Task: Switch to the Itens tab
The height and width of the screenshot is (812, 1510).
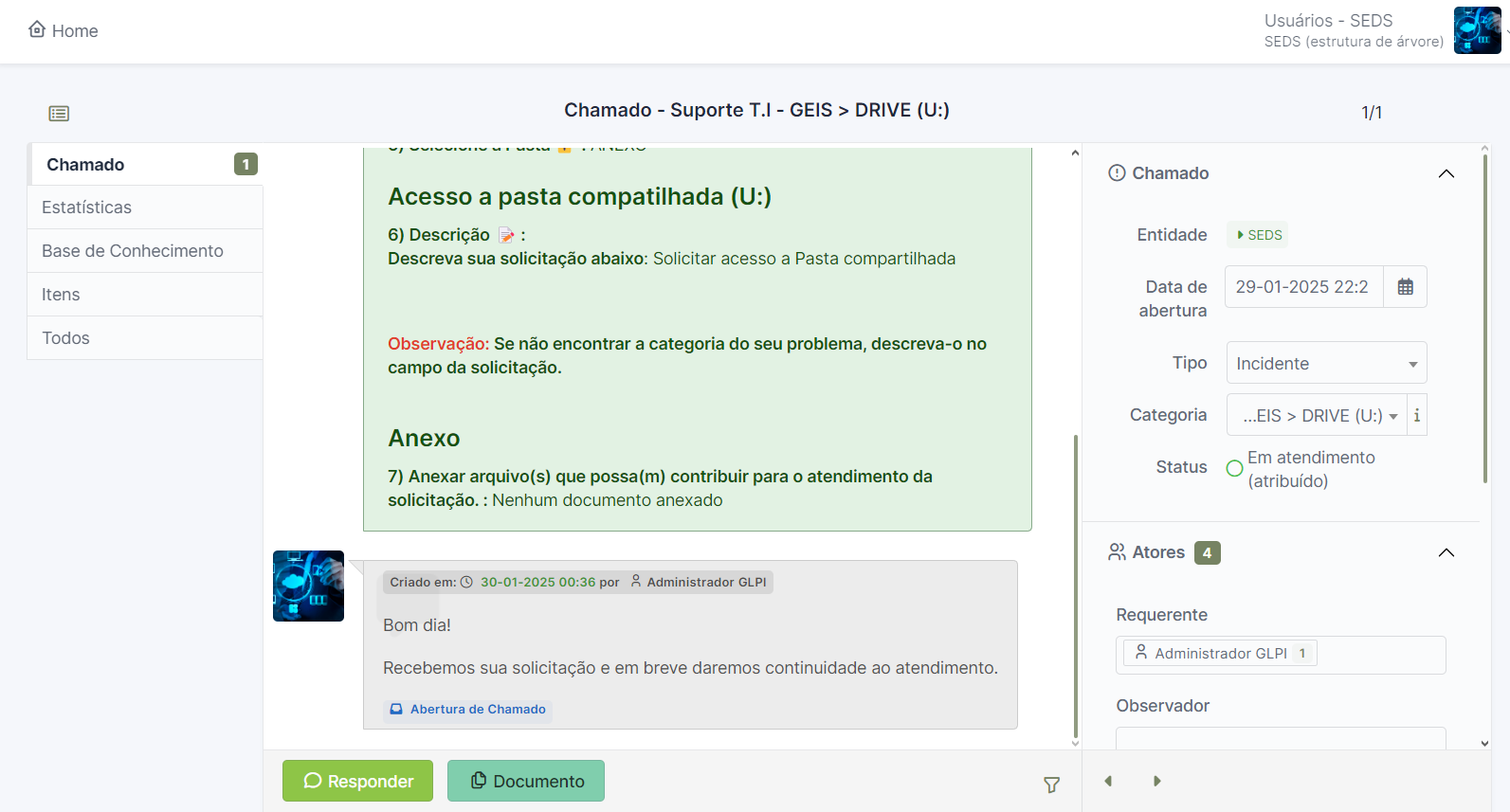Action: pyautogui.click(x=145, y=295)
